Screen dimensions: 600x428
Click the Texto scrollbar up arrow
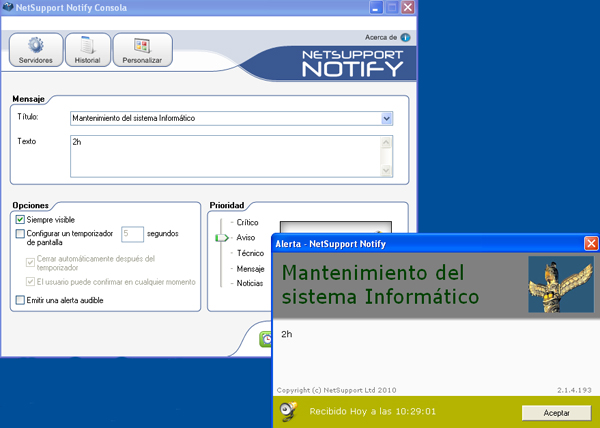click(x=386, y=143)
